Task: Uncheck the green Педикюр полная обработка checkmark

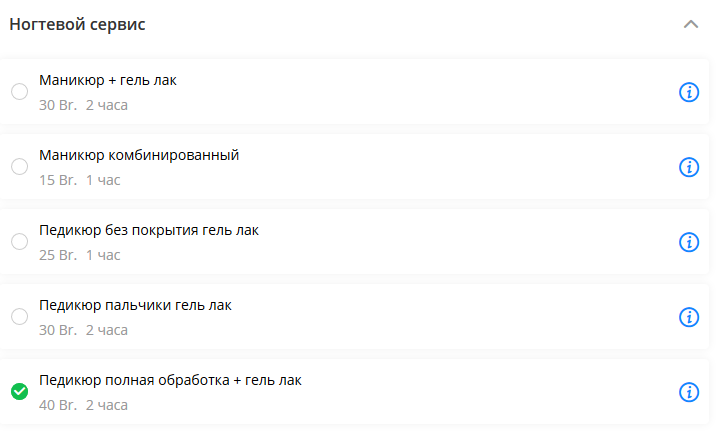Action: 19,392
